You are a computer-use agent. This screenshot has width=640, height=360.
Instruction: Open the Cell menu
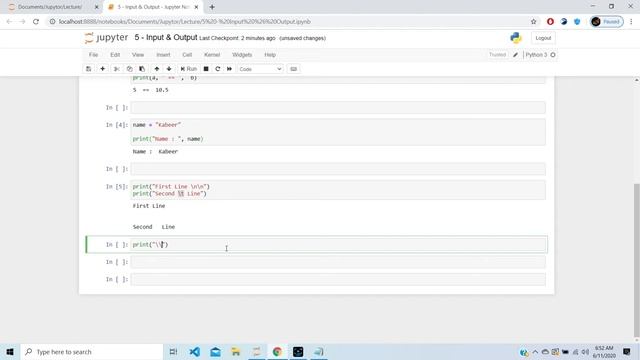coord(187,55)
